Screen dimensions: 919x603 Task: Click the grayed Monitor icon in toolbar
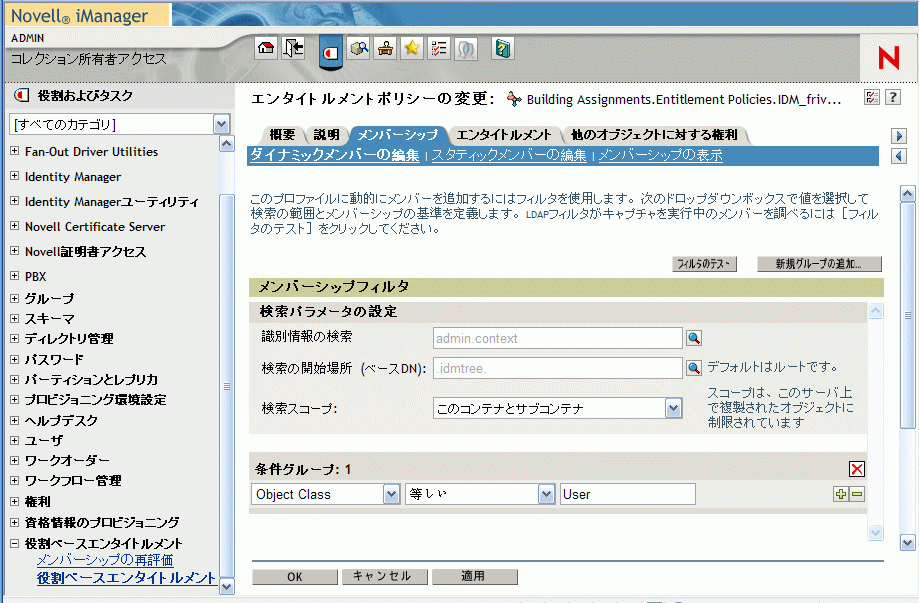coord(465,48)
